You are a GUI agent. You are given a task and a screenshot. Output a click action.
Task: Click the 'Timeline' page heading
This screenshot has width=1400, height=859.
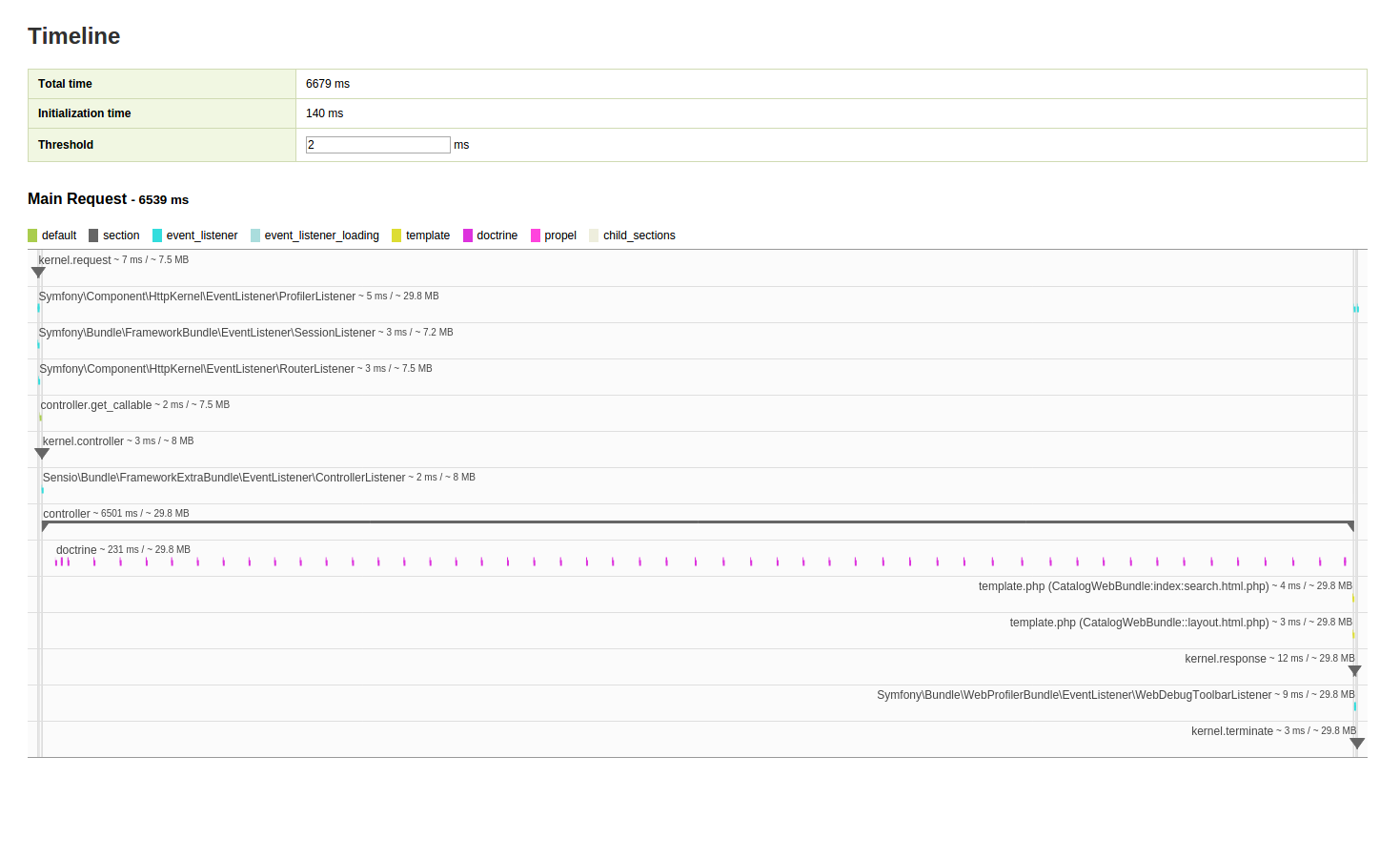(x=74, y=36)
